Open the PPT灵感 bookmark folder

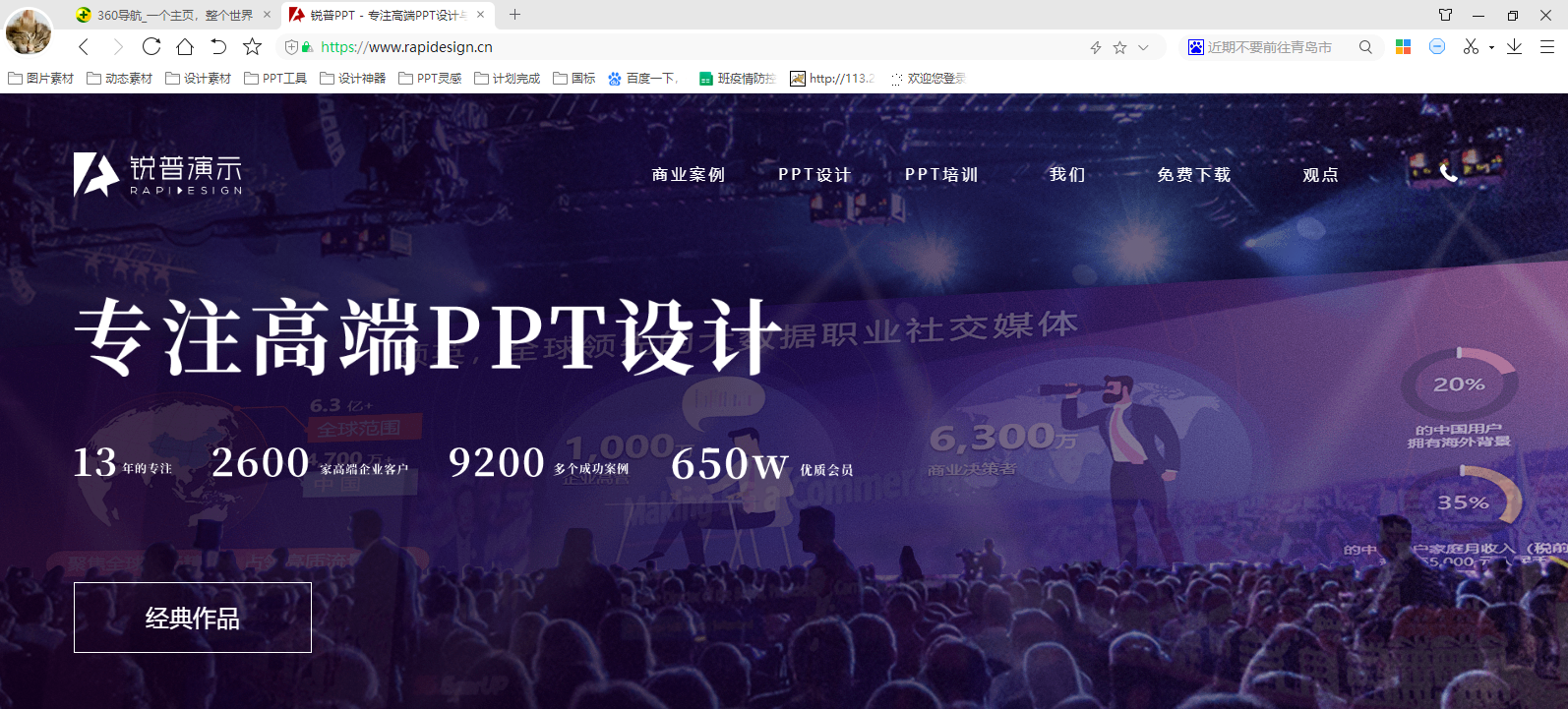point(430,79)
